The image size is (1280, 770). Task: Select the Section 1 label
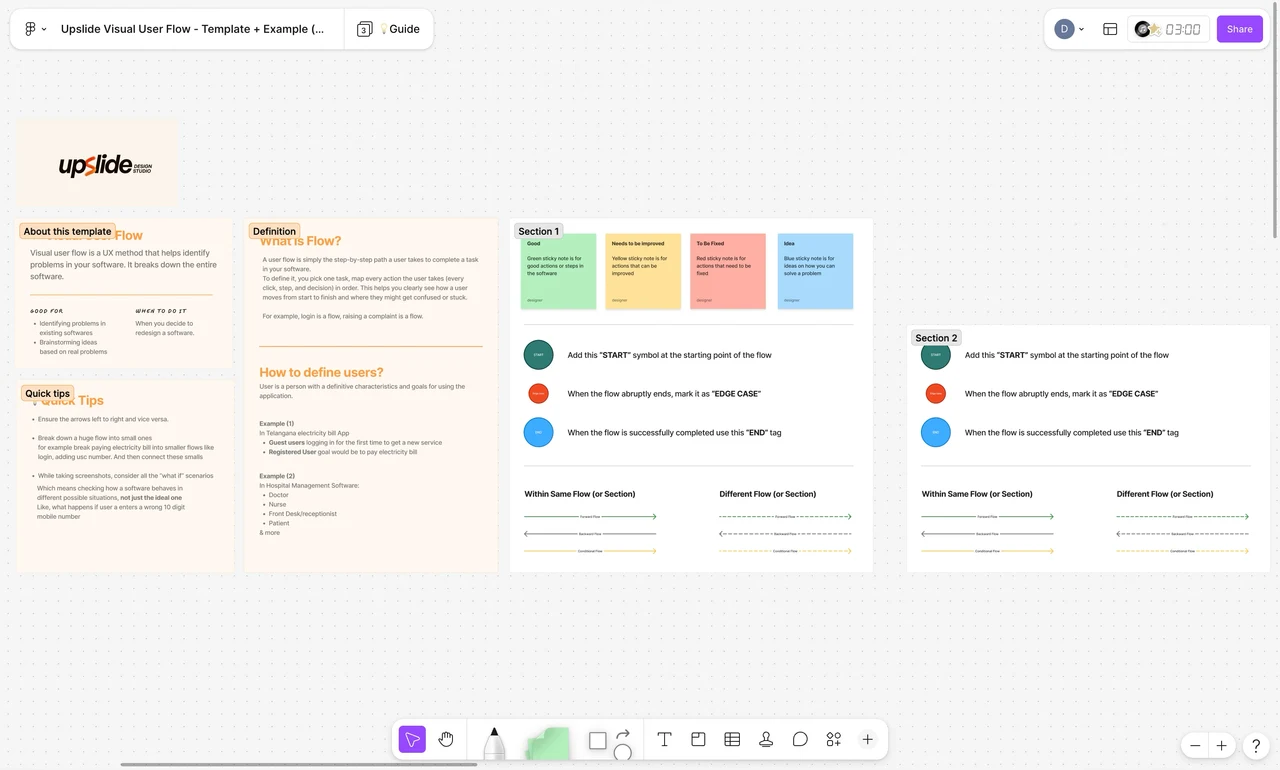(539, 231)
